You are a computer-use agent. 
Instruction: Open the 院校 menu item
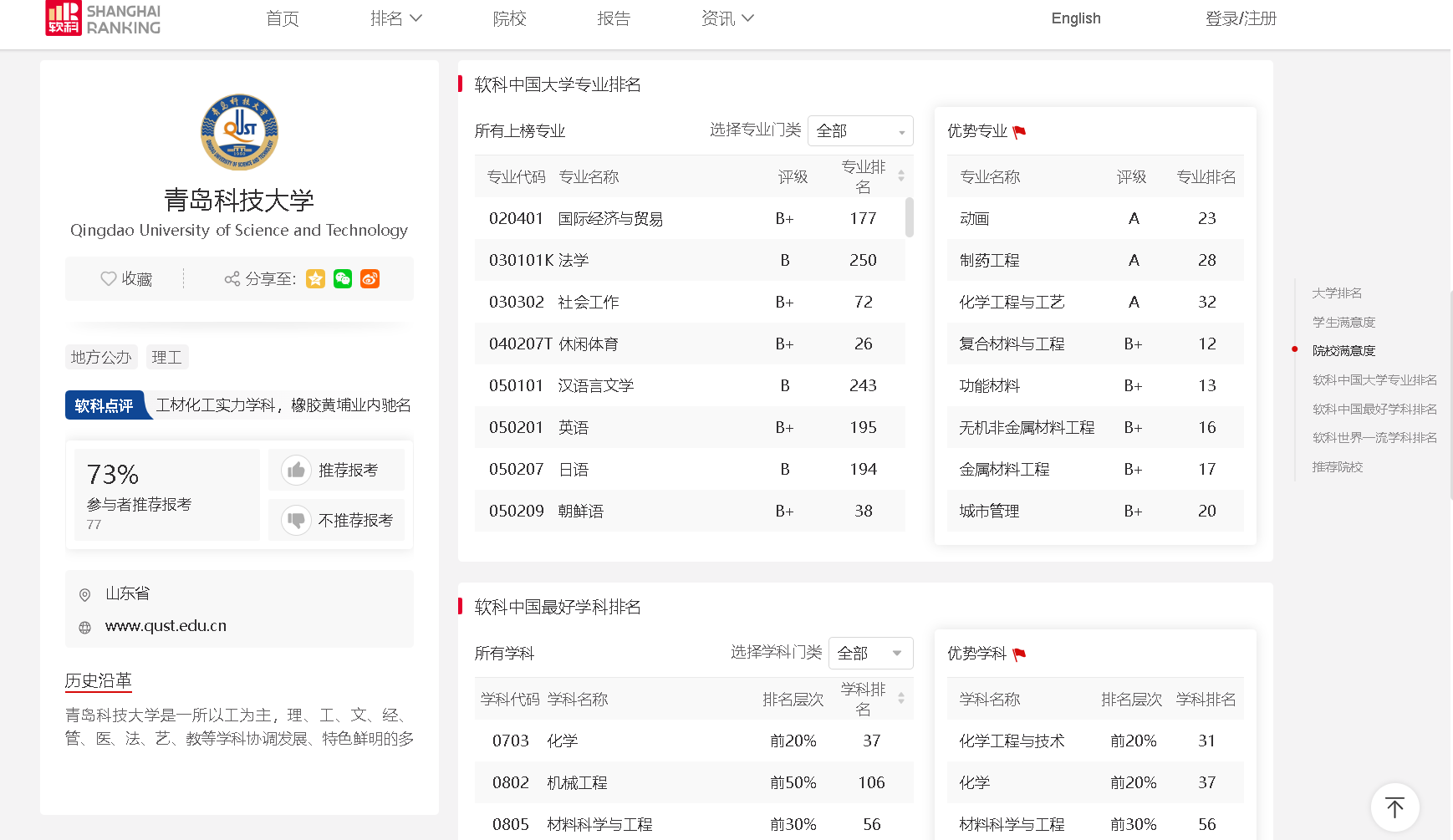(x=509, y=18)
